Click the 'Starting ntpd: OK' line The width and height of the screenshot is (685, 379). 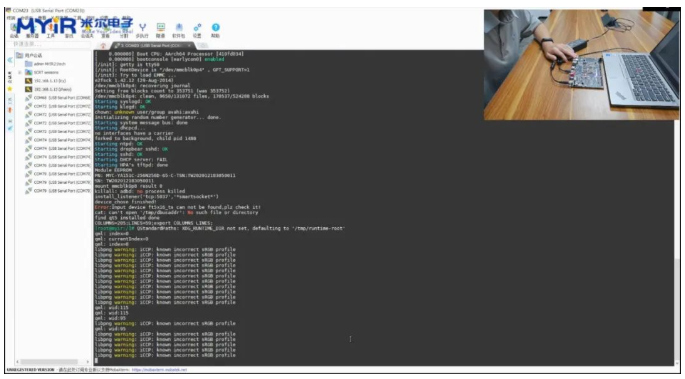pos(119,144)
